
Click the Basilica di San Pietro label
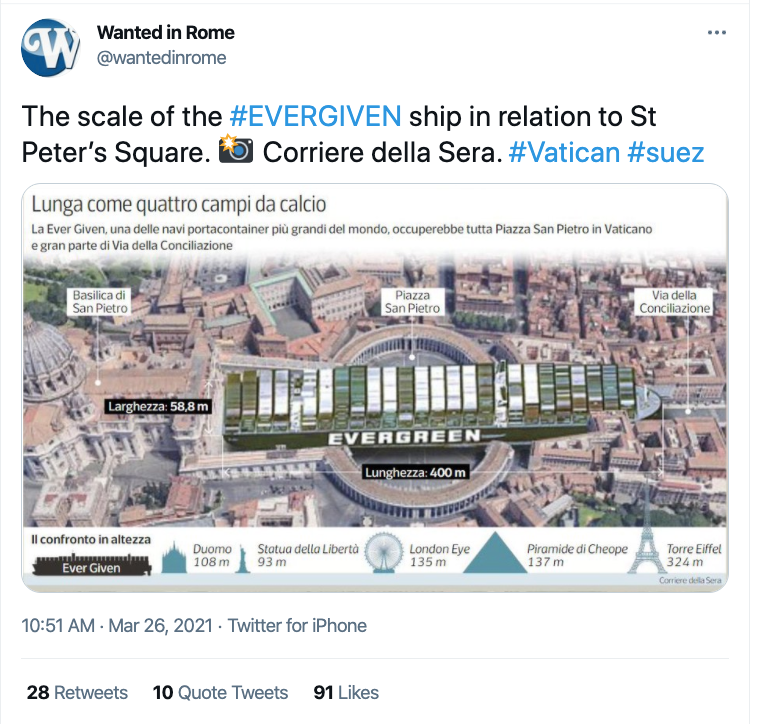(99, 302)
